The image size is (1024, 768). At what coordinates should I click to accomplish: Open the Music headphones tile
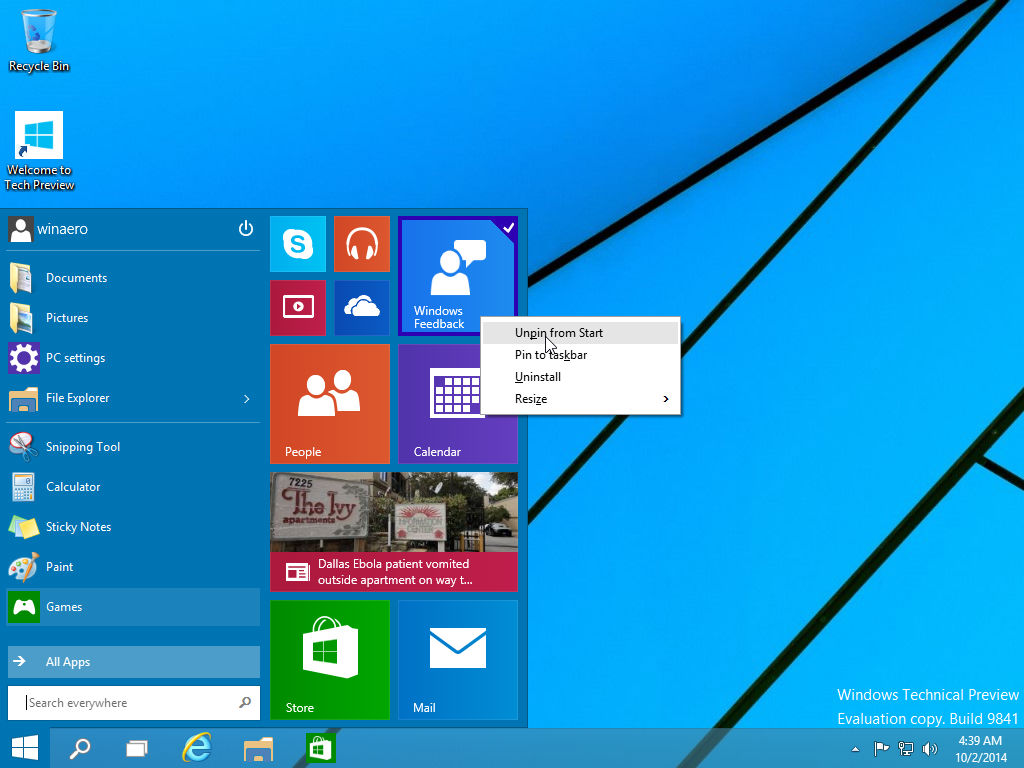point(361,244)
